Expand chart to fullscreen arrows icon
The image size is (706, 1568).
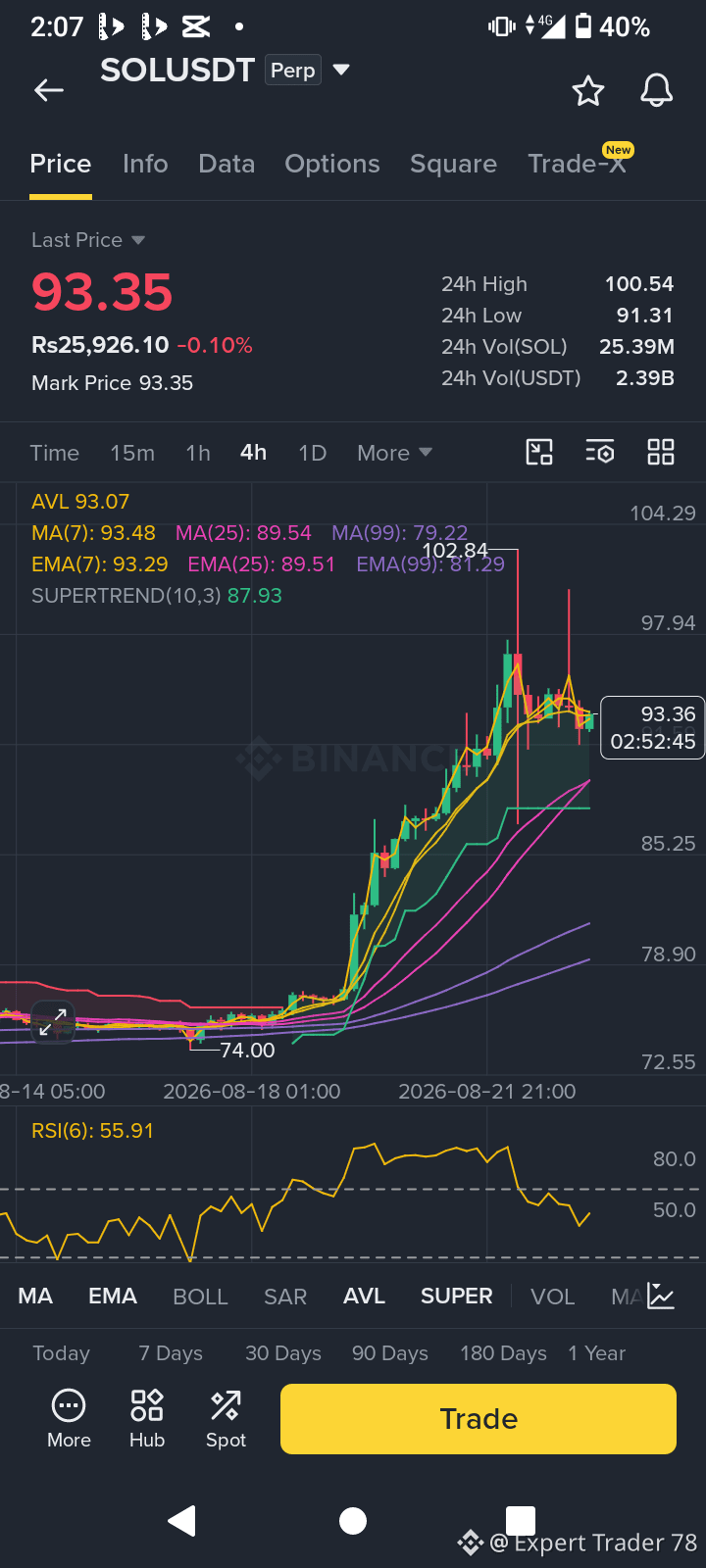click(53, 1022)
